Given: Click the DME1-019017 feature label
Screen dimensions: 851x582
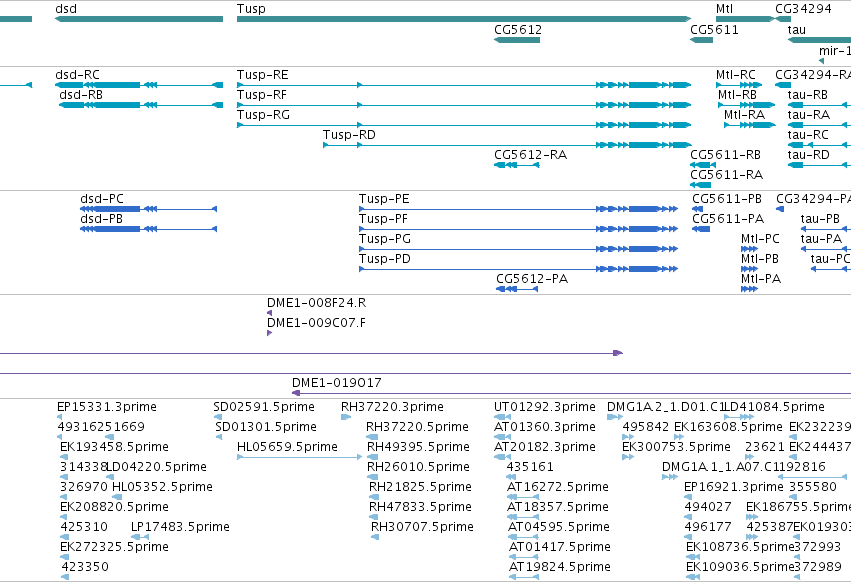Looking at the screenshot, I should 336,383.
